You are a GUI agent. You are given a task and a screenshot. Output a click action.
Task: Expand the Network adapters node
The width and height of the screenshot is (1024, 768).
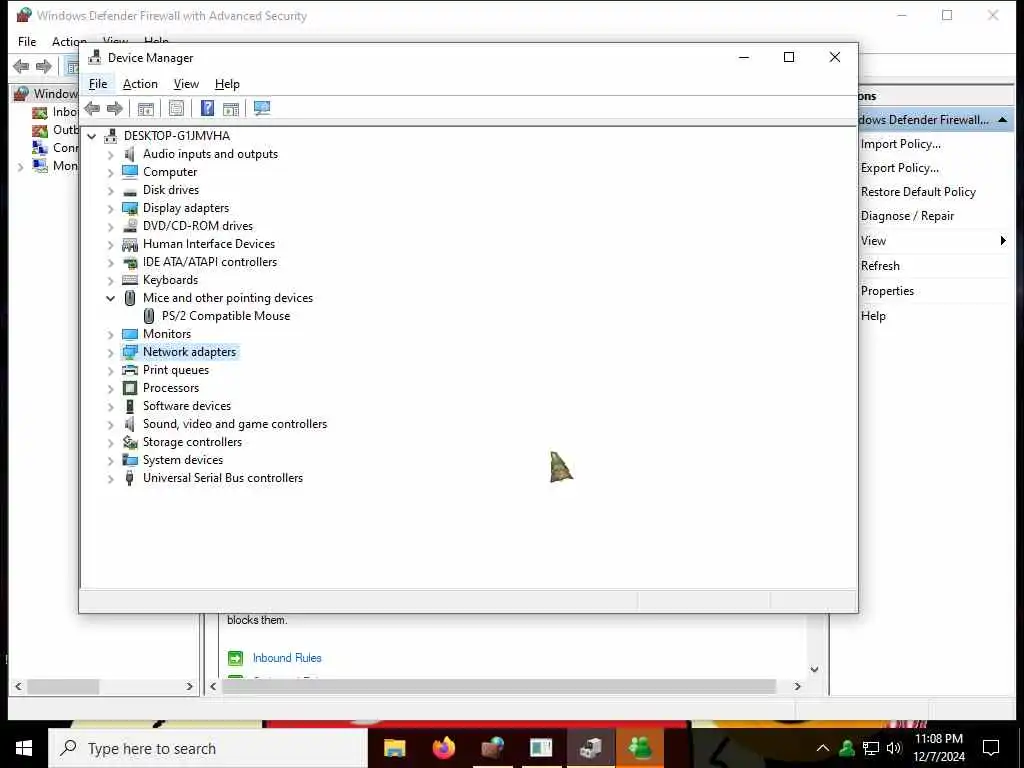tap(110, 353)
